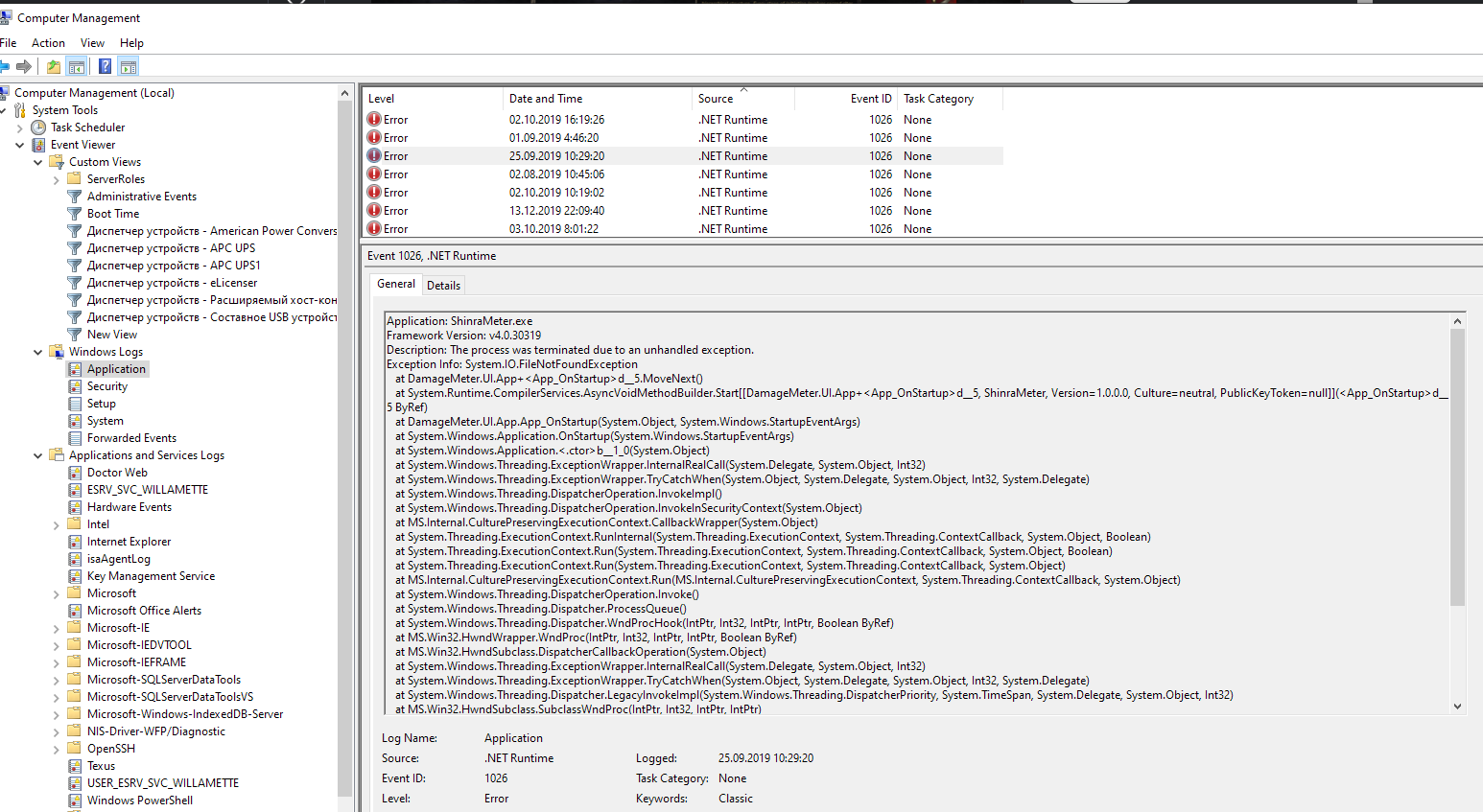The image size is (1483, 812).
Task: Click the Internet Explorer log icon
Action: [75, 542]
